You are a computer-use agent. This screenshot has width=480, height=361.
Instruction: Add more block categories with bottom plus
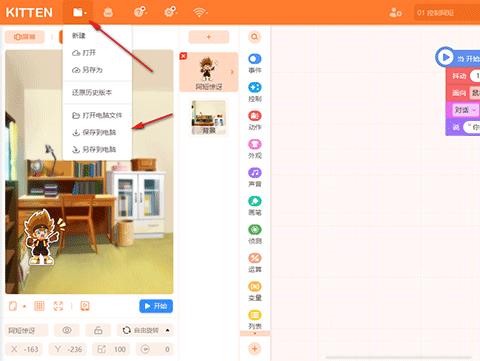[x=254, y=349]
